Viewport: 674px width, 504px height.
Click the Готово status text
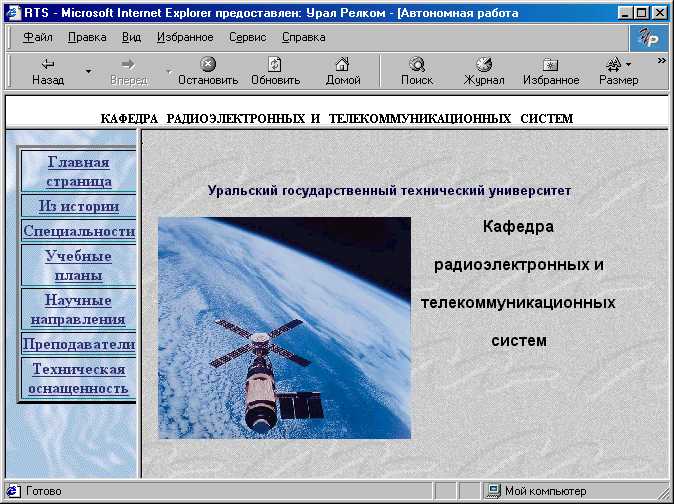[x=44, y=491]
